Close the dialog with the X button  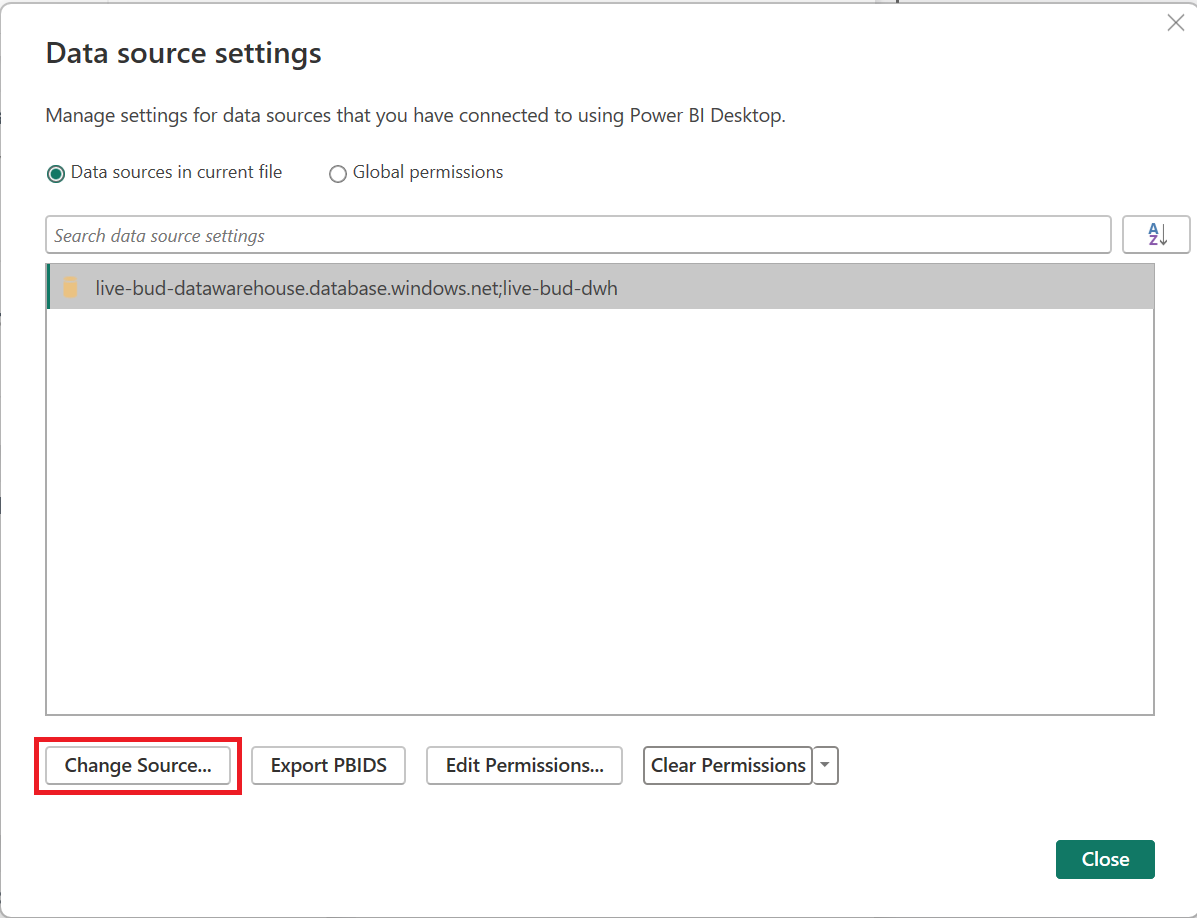click(1176, 23)
